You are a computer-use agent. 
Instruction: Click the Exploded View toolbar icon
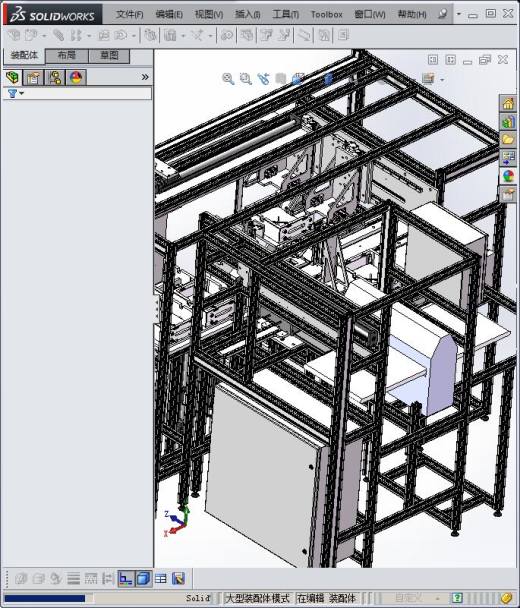(x=266, y=36)
